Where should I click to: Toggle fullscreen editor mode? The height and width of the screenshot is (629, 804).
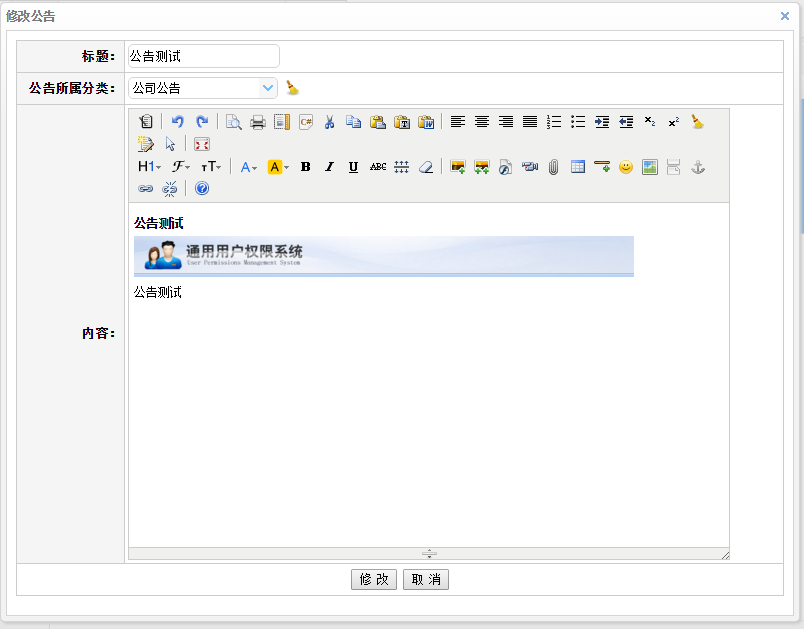point(202,144)
